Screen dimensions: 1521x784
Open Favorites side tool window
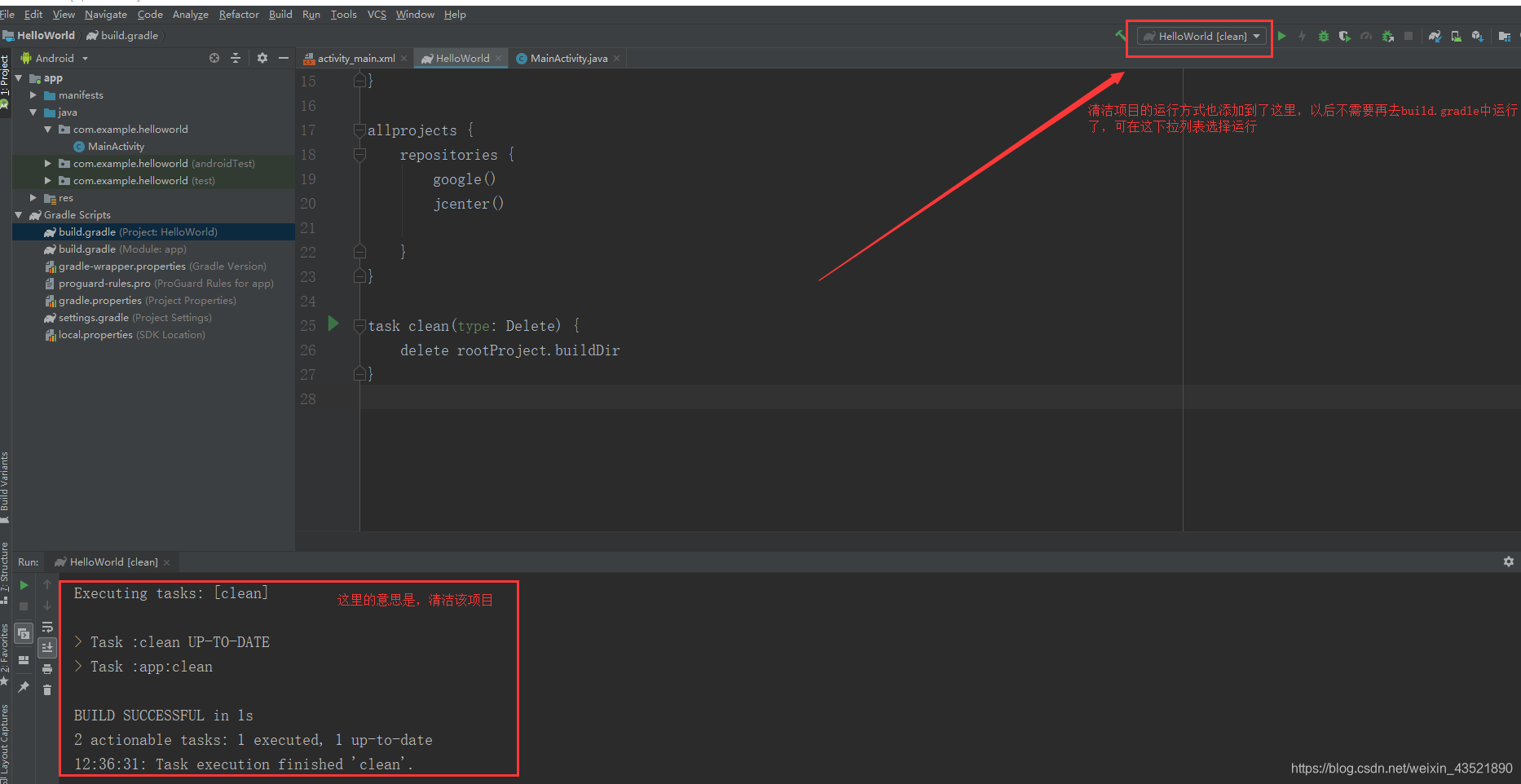point(5,654)
